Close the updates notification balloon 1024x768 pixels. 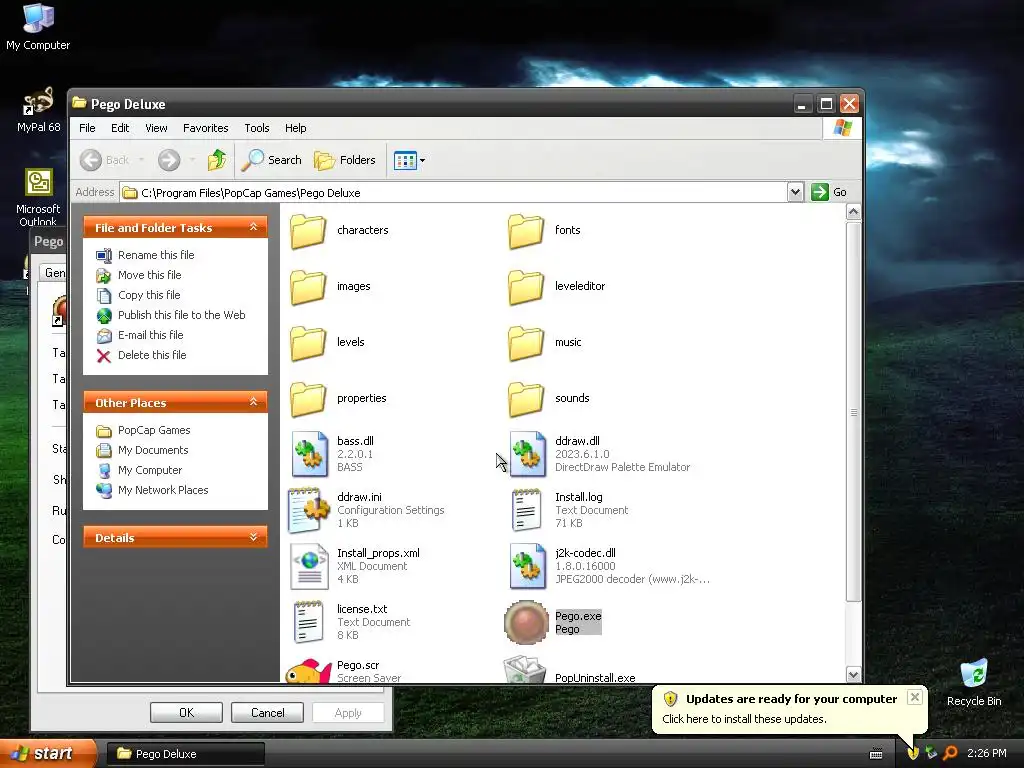[915, 697]
